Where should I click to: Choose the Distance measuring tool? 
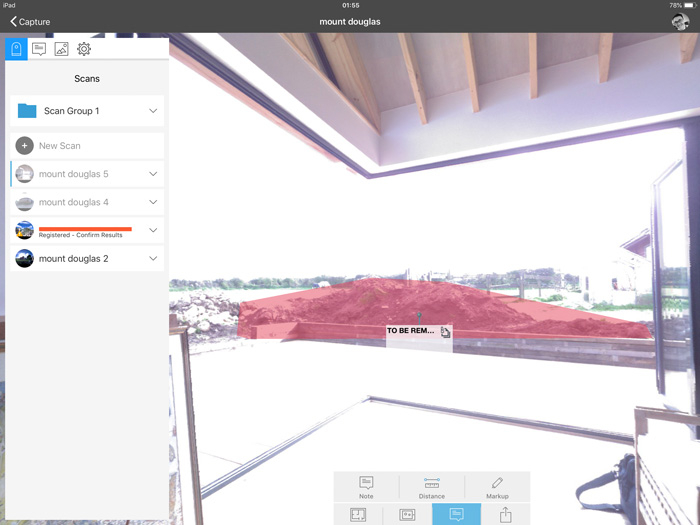tap(432, 487)
